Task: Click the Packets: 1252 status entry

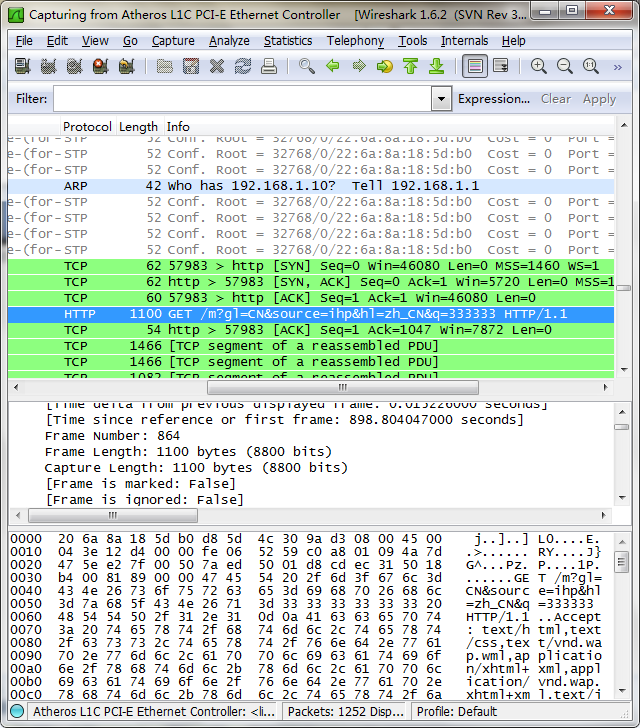Action: point(346,711)
